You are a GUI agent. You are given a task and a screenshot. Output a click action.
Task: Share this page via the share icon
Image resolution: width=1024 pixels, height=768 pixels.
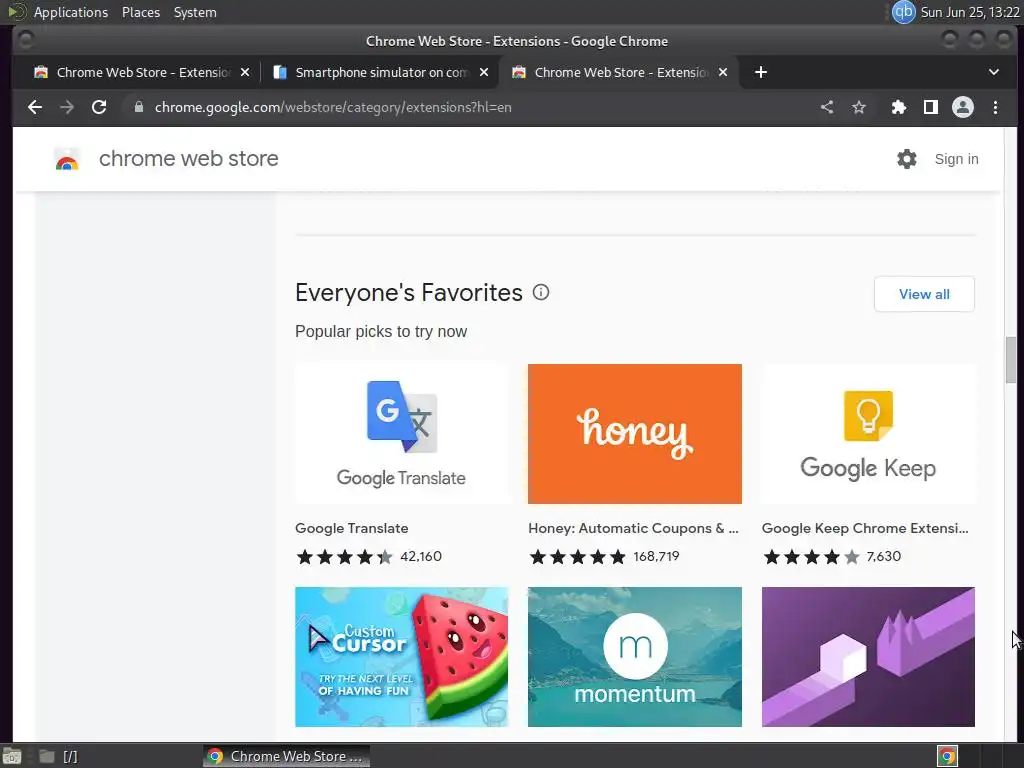[x=827, y=107]
